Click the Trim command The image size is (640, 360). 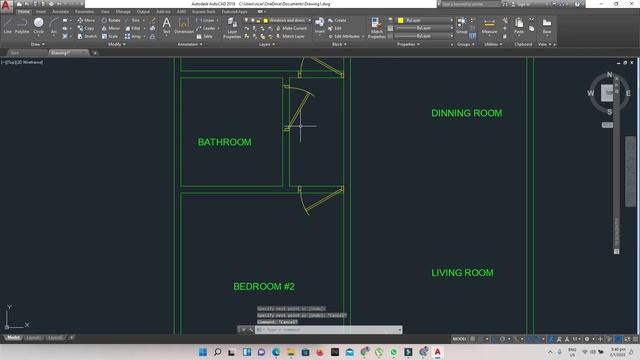click(x=133, y=20)
